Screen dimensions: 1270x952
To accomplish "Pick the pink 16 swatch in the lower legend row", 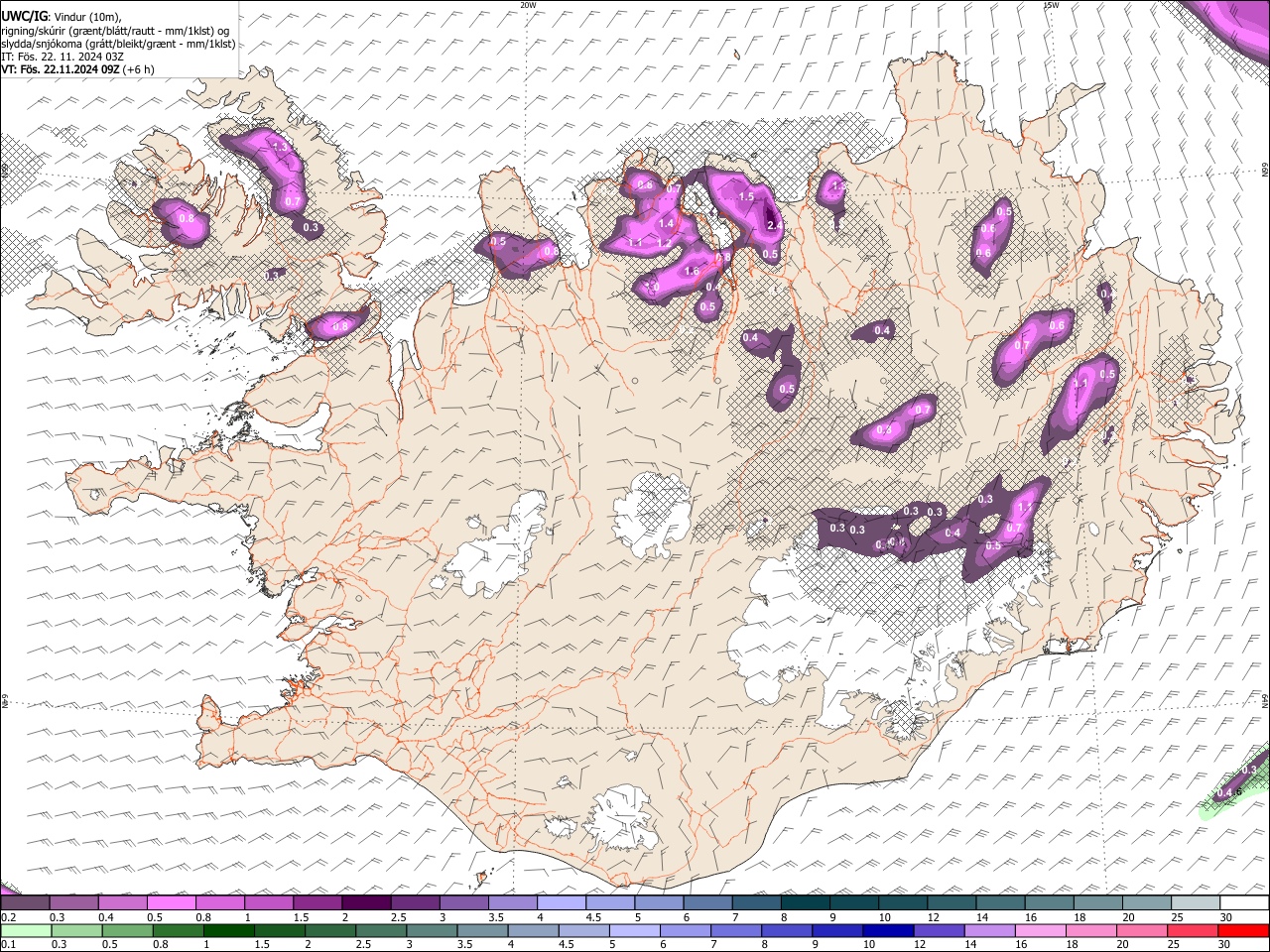I will (x=1041, y=930).
